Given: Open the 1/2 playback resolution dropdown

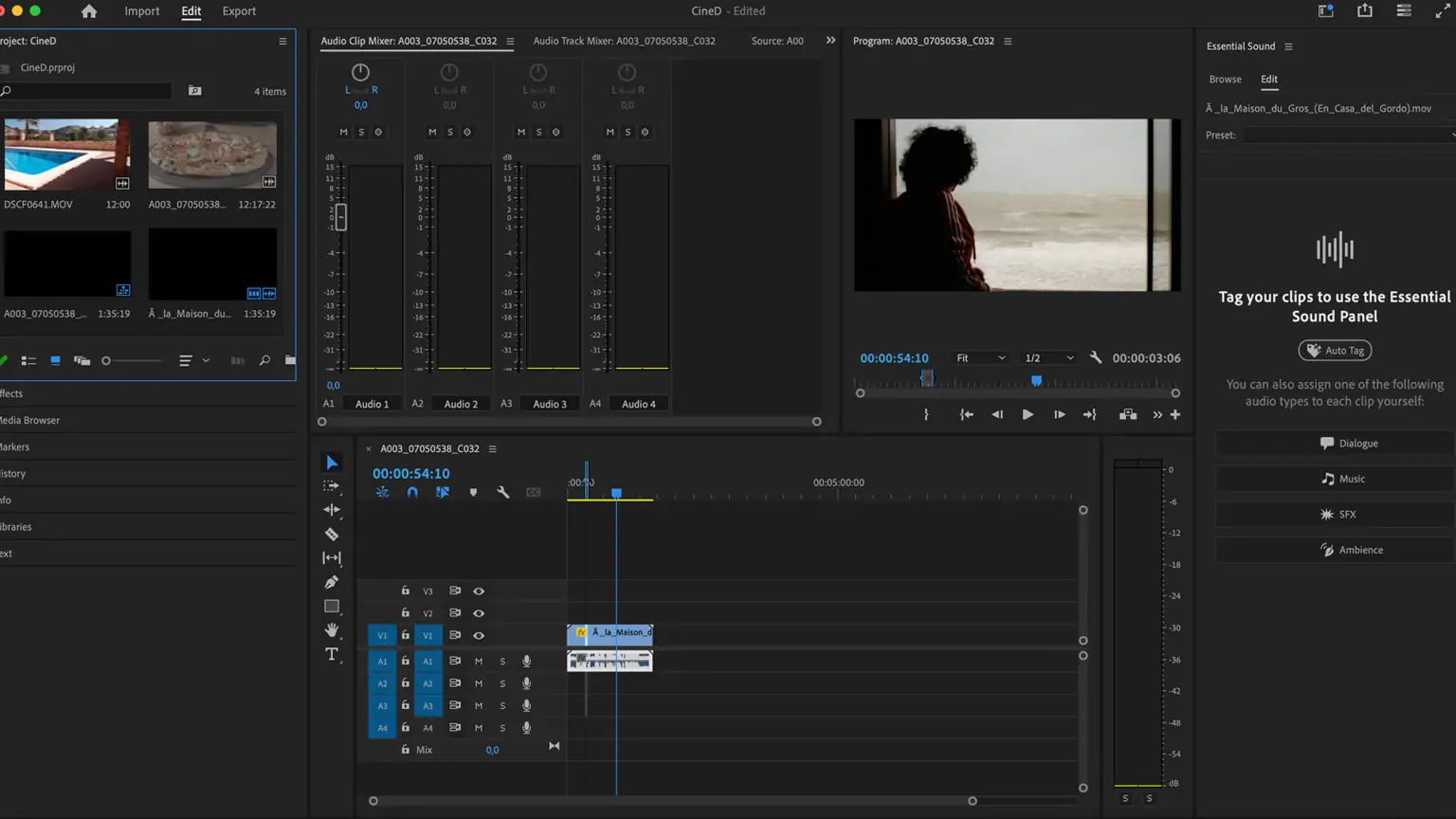Looking at the screenshot, I should 1048,358.
